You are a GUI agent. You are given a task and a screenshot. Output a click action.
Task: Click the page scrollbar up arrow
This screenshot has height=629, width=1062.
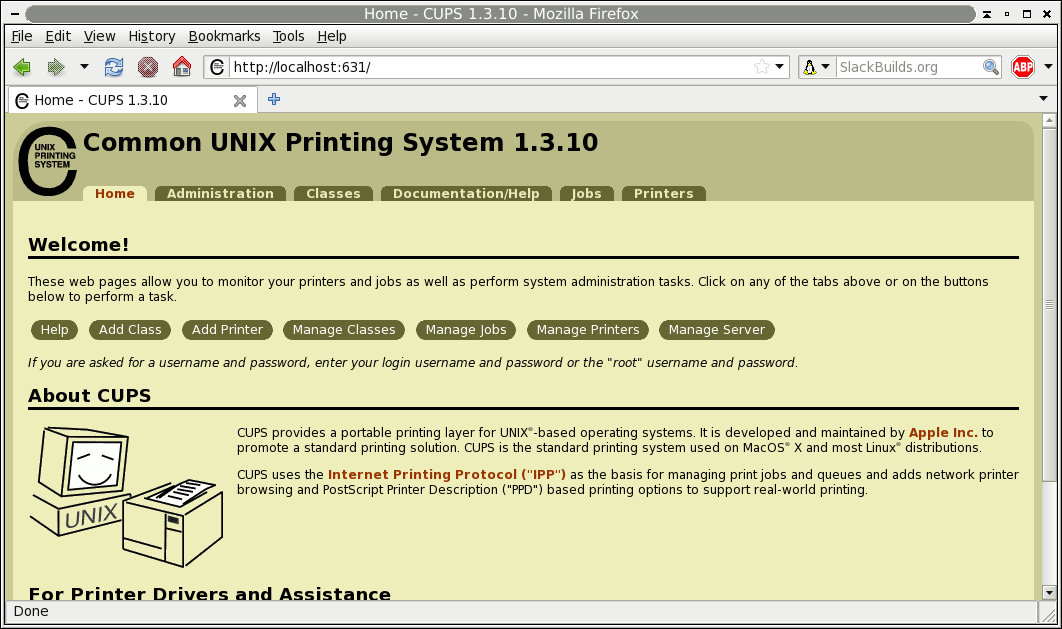pos(1049,121)
